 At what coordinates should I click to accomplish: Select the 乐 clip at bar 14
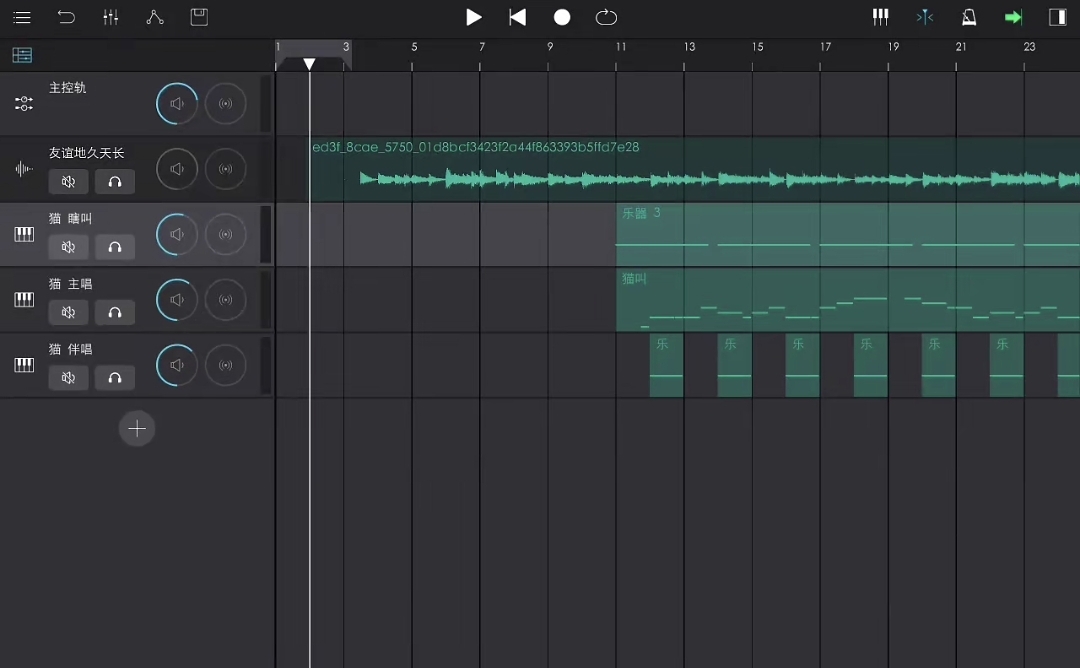pos(734,366)
